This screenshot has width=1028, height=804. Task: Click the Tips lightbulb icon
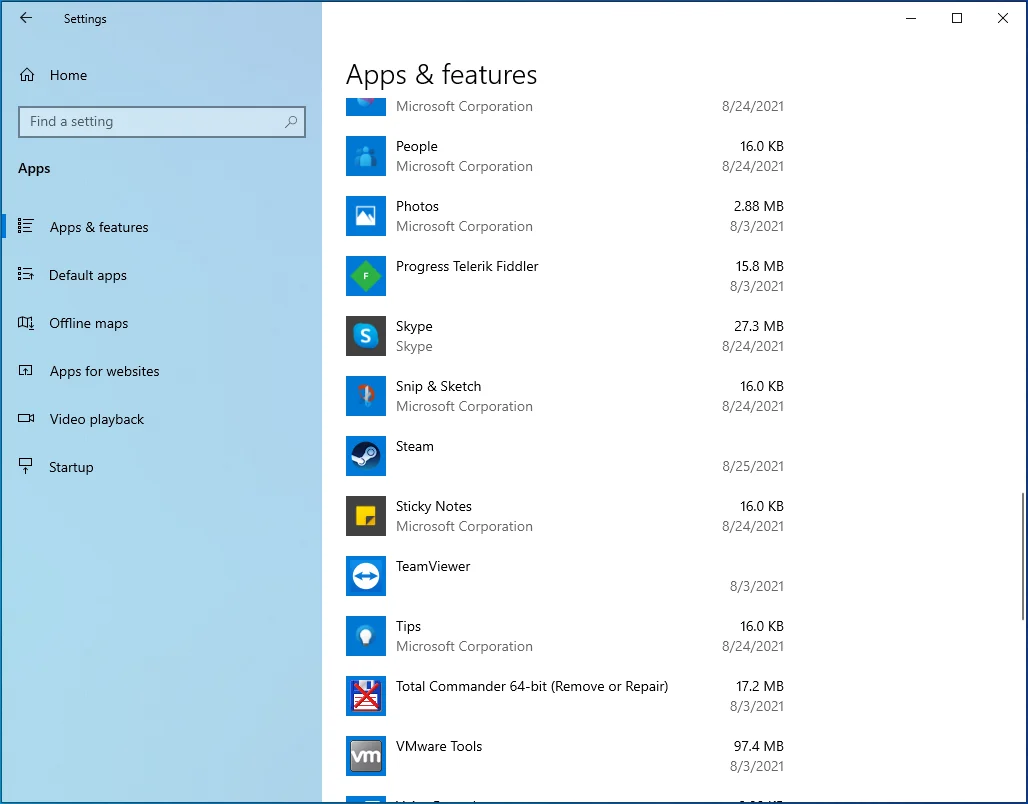pyautogui.click(x=366, y=636)
